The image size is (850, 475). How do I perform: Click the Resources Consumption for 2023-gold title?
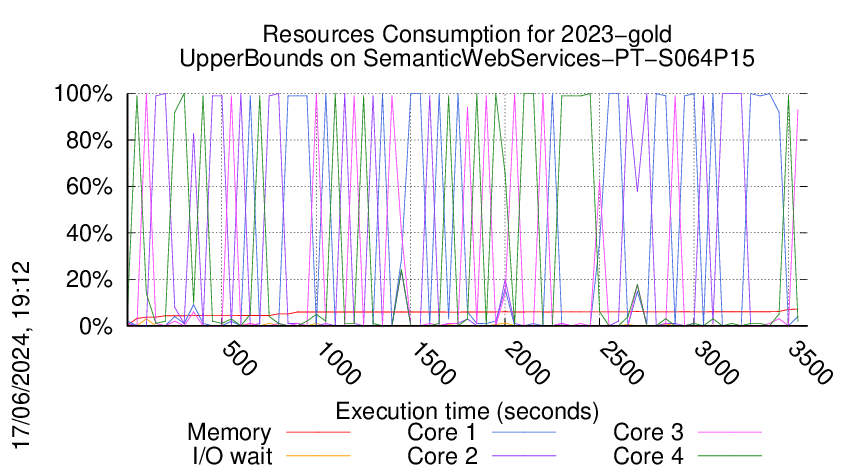click(467, 34)
